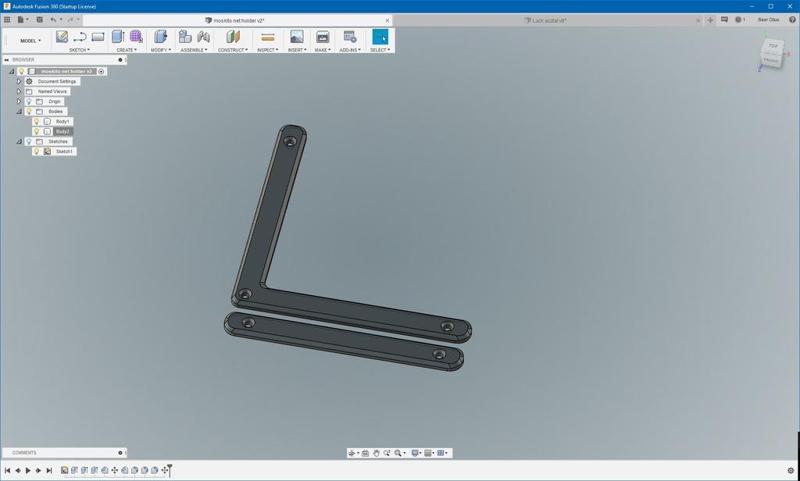The width and height of the screenshot is (800, 481).
Task: Open the notifications comment icon
Action: (x=724, y=20)
